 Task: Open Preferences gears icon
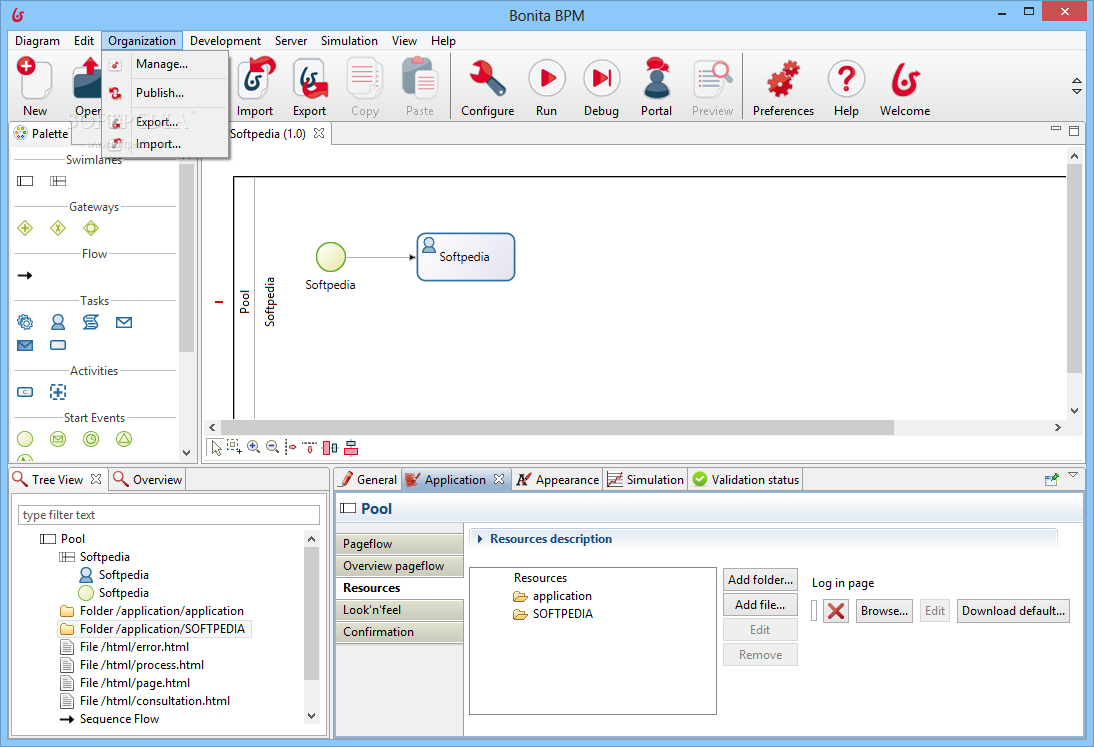click(783, 80)
